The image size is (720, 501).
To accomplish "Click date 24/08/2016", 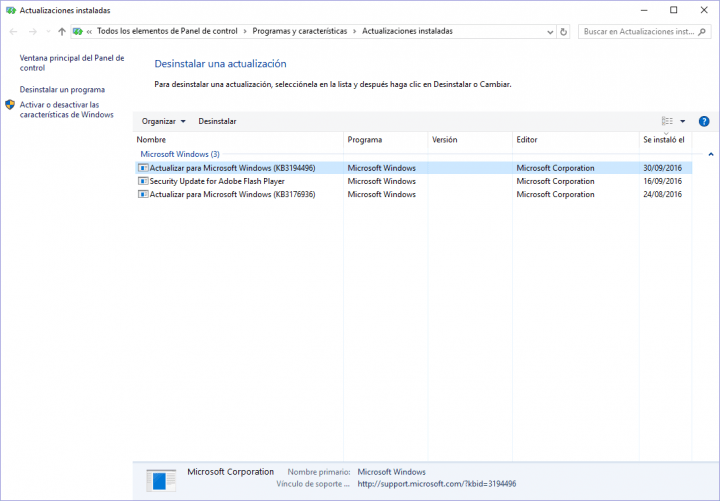I will pyautogui.click(x=662, y=194).
